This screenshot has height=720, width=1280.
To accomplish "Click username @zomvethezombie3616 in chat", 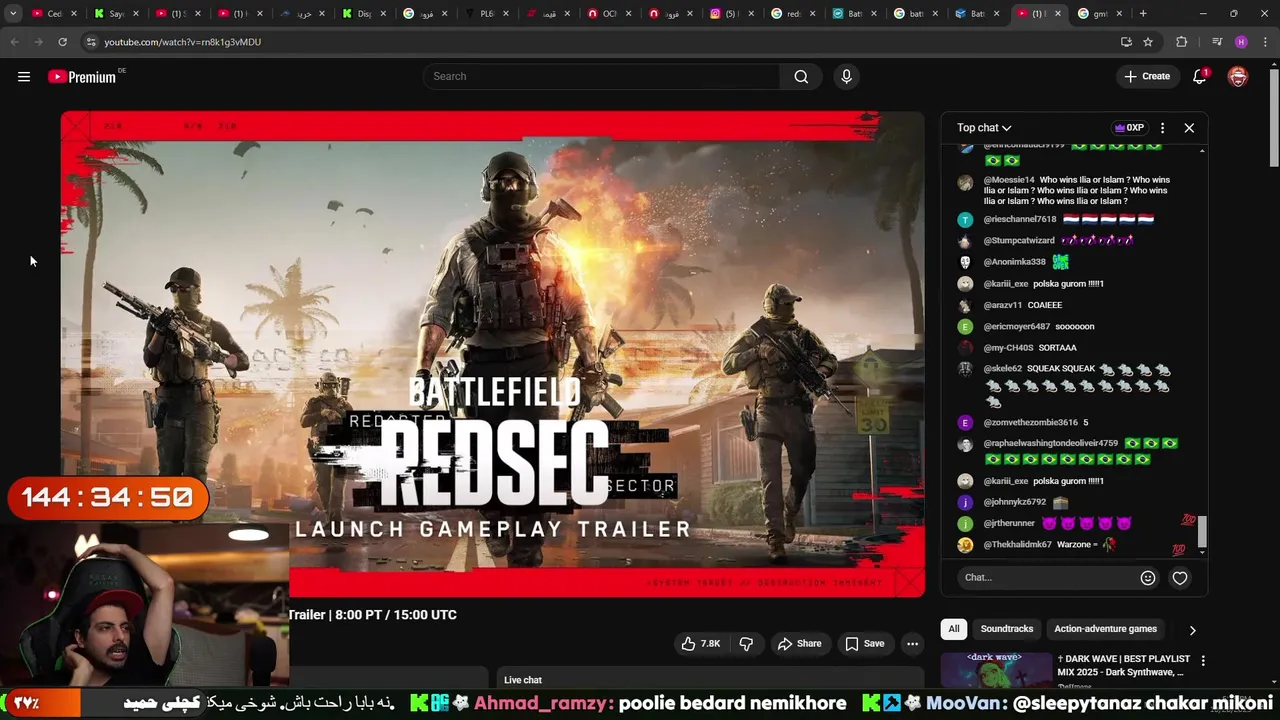I will [x=1030, y=423].
